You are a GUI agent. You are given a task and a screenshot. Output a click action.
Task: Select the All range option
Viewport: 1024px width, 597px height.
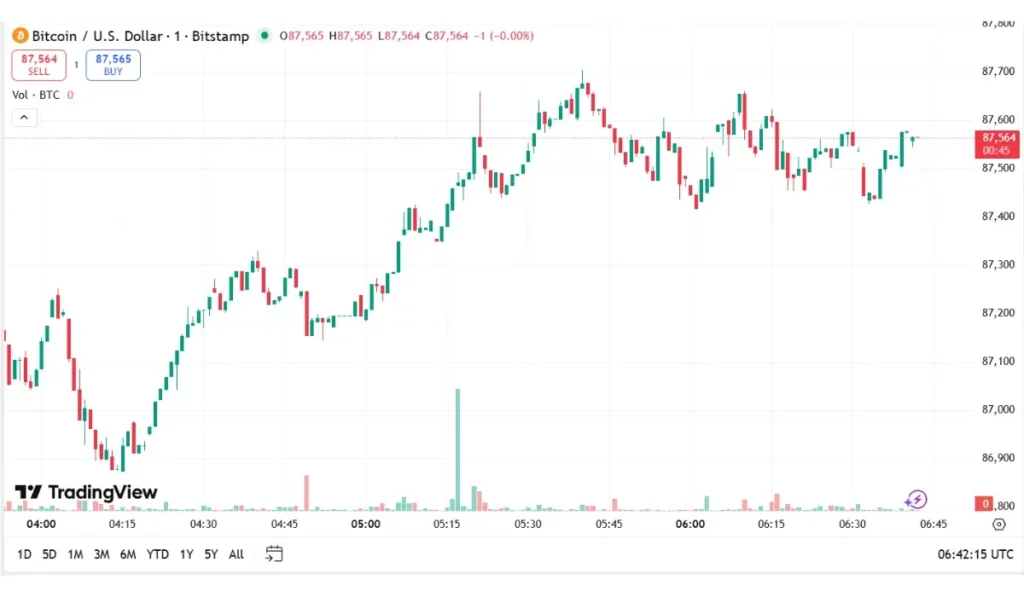coord(235,553)
